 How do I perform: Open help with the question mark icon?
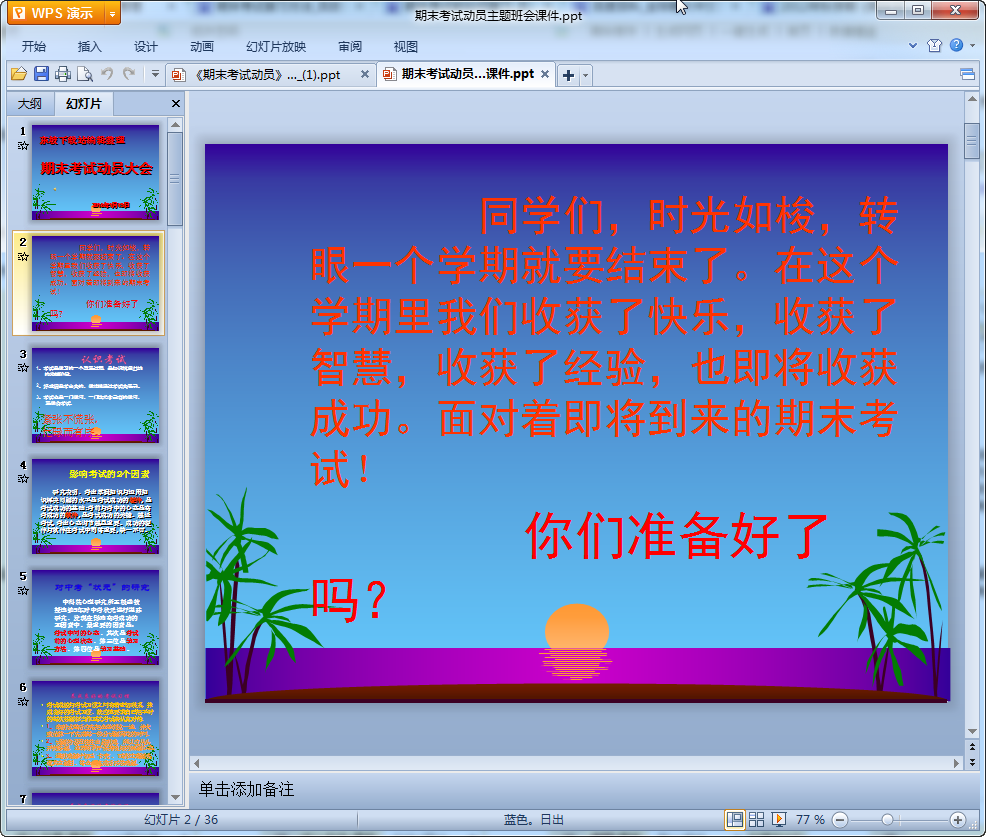tap(956, 45)
